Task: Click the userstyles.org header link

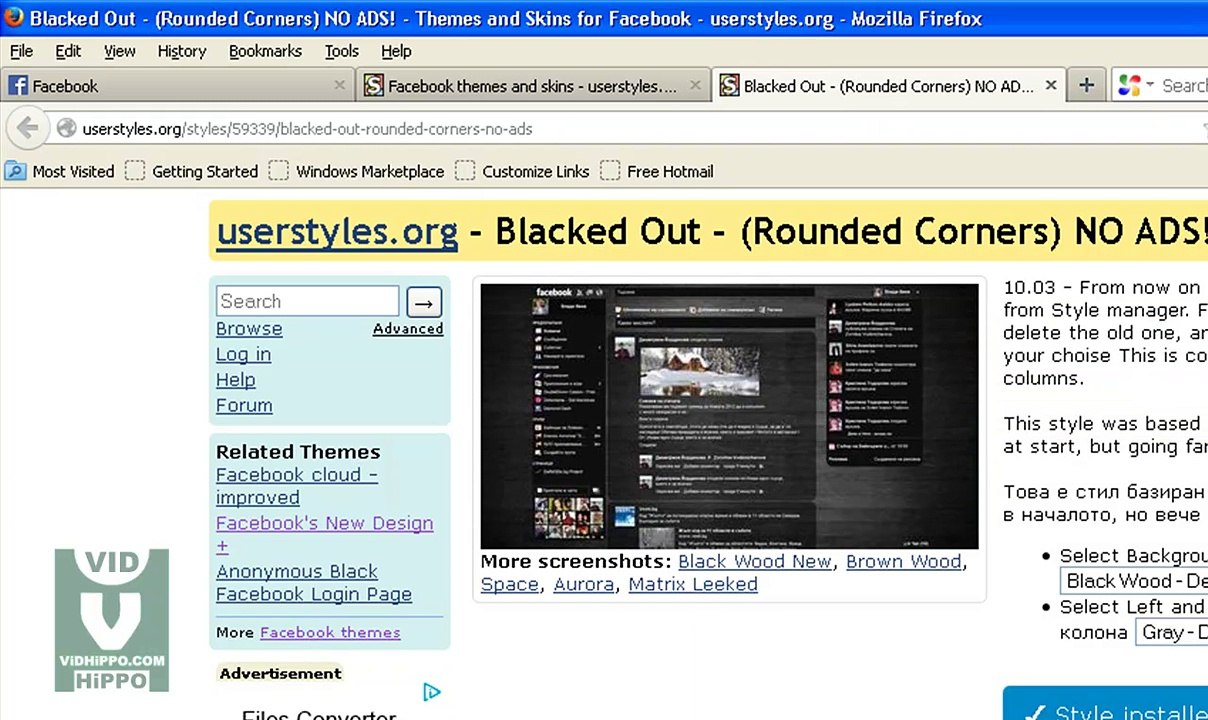Action: tap(337, 231)
